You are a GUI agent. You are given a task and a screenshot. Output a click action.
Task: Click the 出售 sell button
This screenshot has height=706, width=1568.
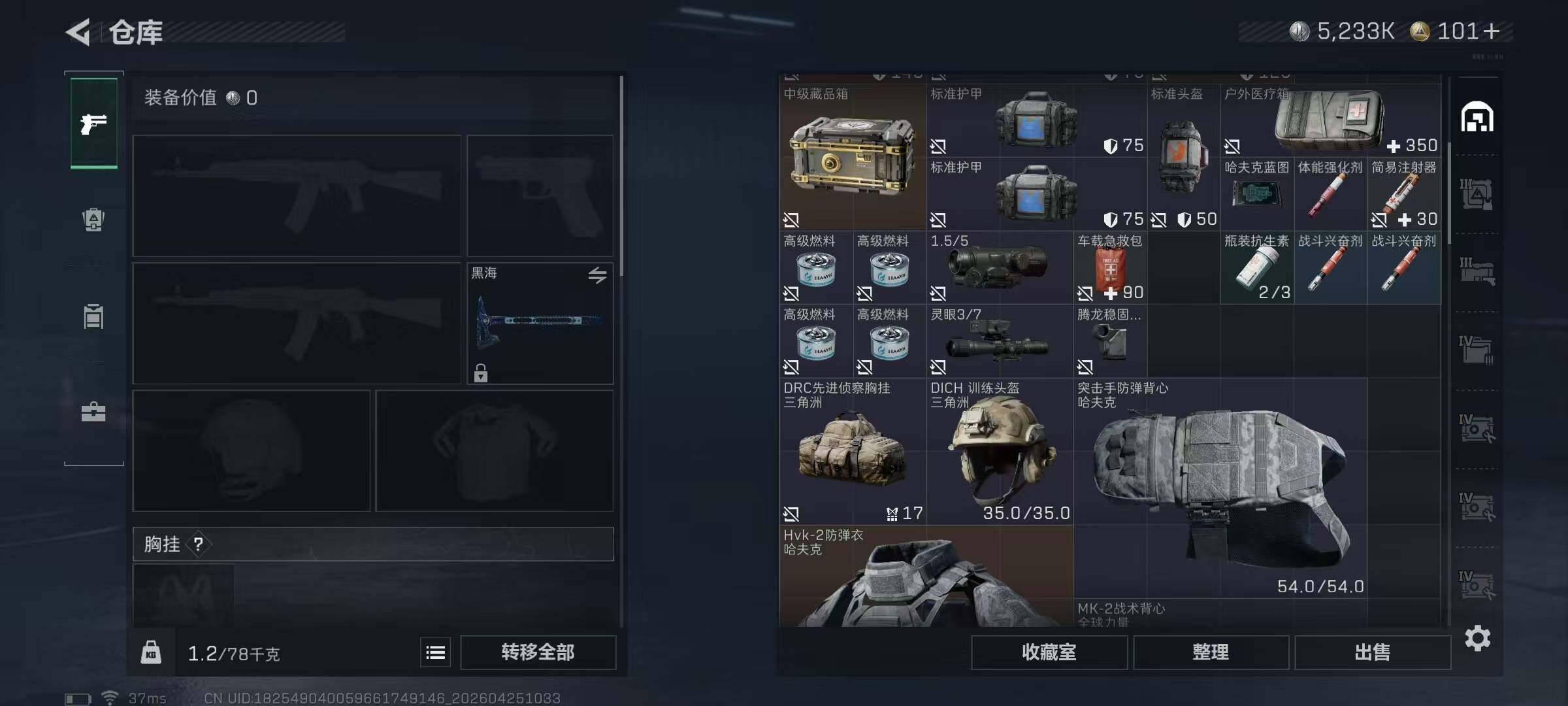tap(1372, 652)
